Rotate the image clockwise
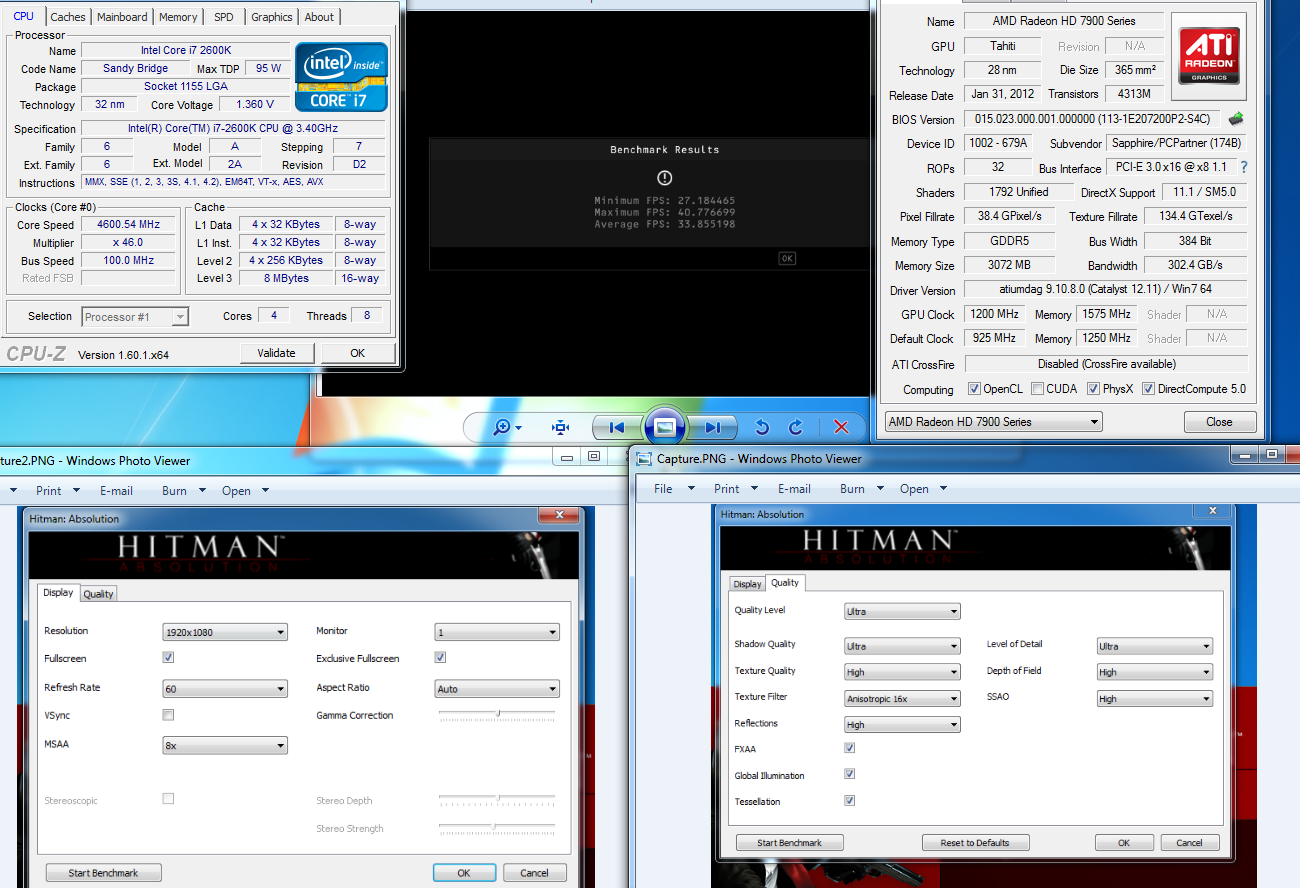The image size is (1300, 888). [x=796, y=427]
